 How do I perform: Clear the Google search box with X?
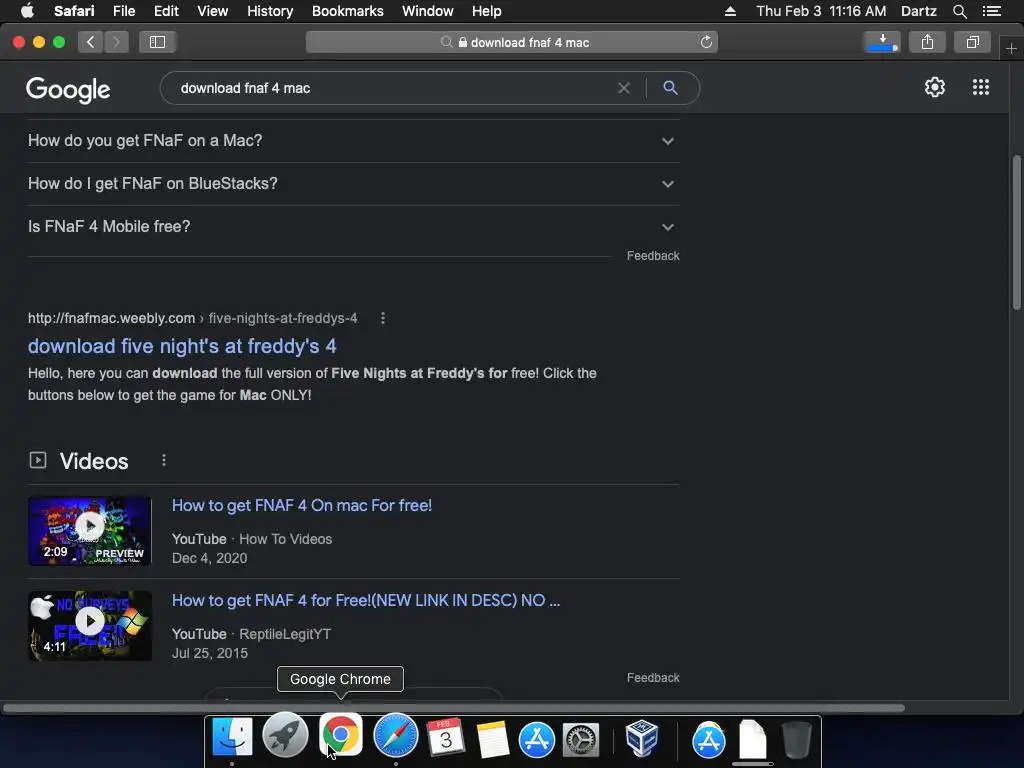coord(624,88)
